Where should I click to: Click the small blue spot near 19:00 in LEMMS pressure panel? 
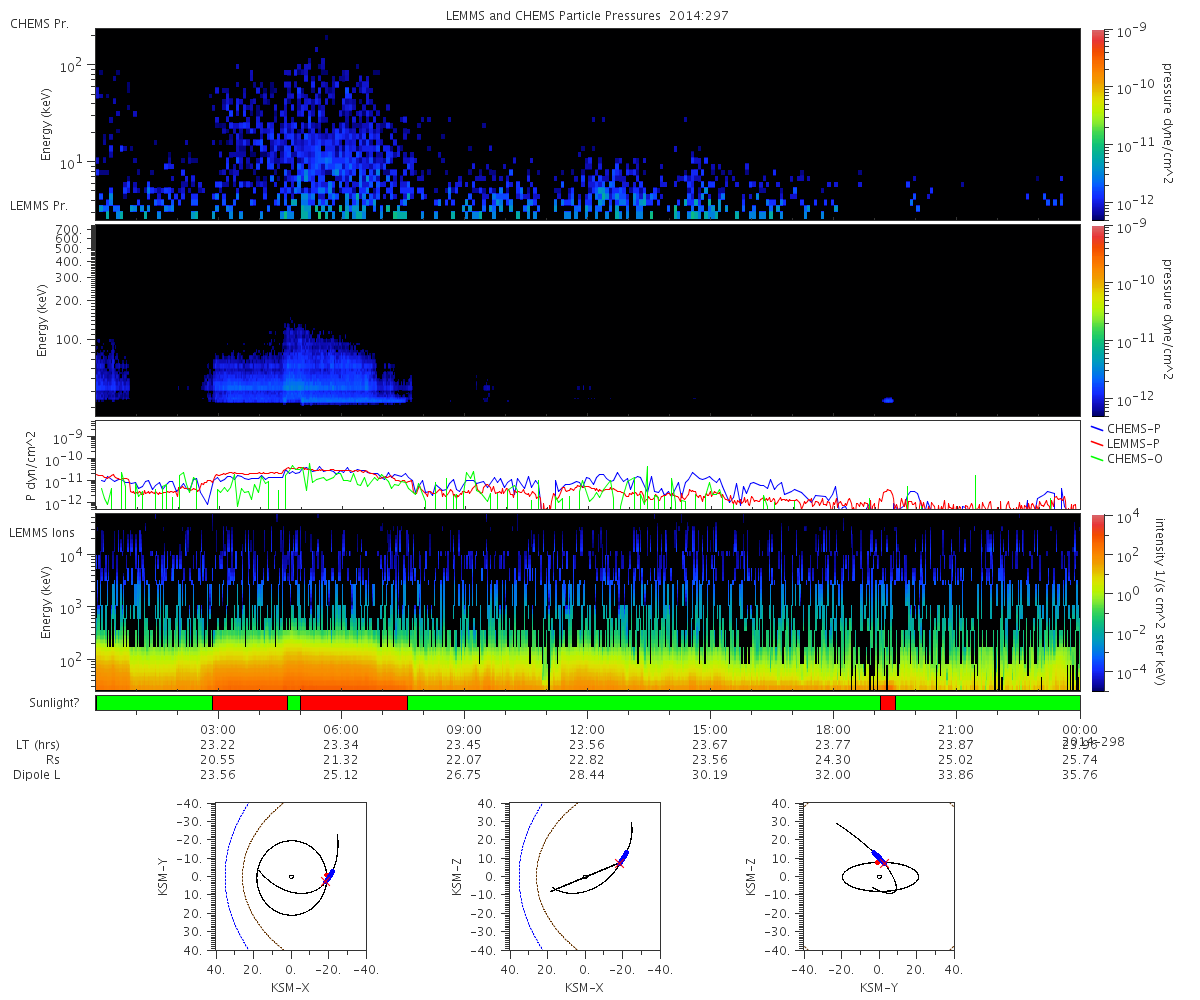pyautogui.click(x=887, y=400)
